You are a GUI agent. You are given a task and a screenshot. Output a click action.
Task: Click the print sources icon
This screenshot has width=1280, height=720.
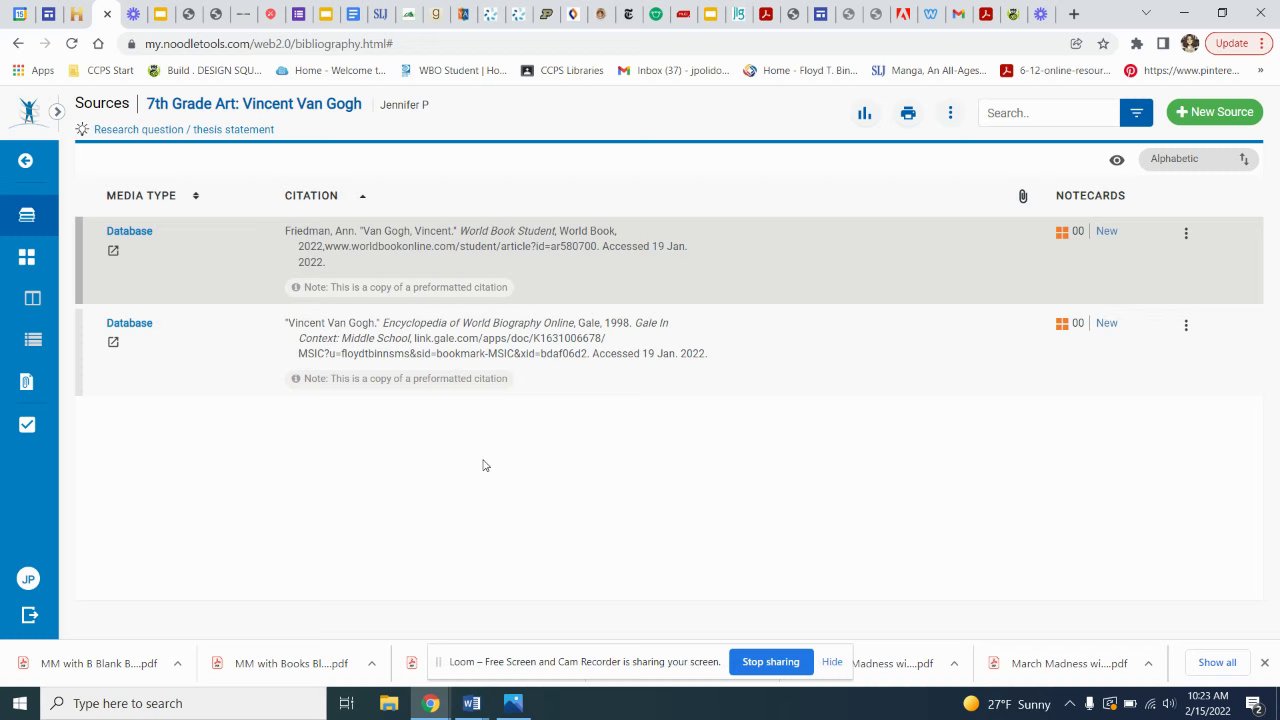(908, 113)
